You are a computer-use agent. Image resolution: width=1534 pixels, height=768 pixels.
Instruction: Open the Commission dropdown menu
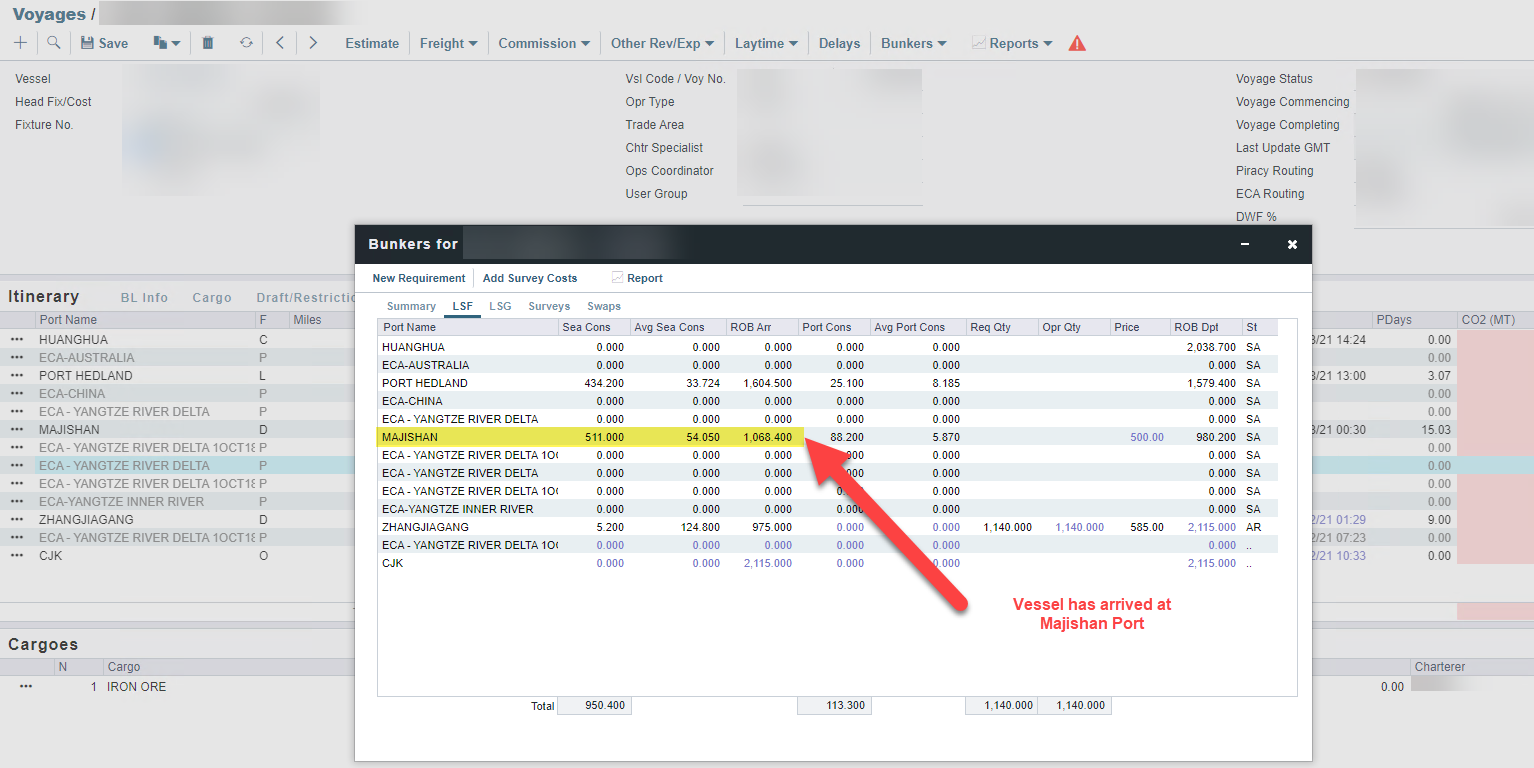(544, 43)
